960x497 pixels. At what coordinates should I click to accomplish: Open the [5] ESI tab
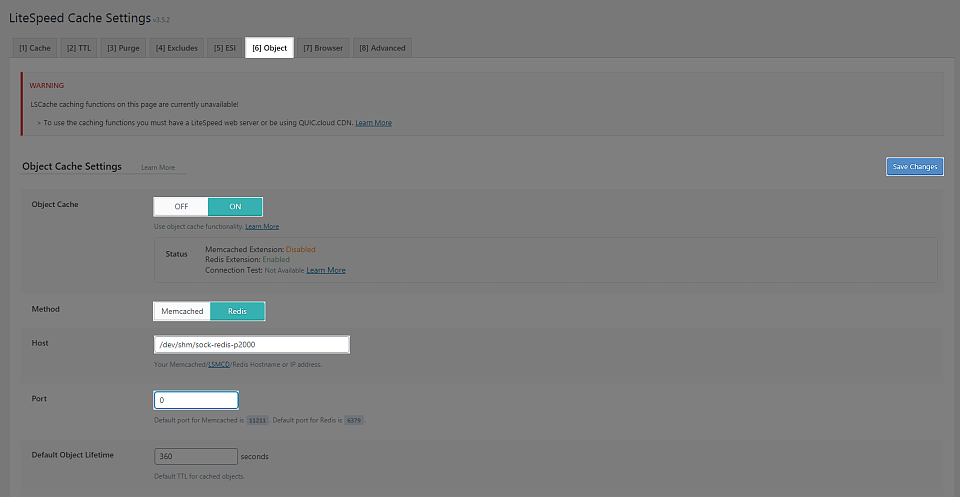[x=225, y=48]
